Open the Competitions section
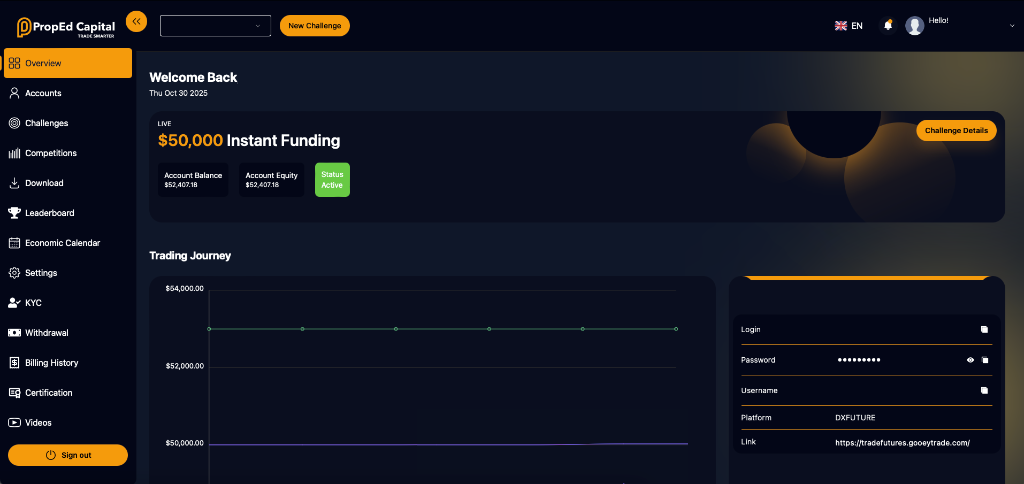This screenshot has width=1024, height=484. pyautogui.click(x=68, y=153)
